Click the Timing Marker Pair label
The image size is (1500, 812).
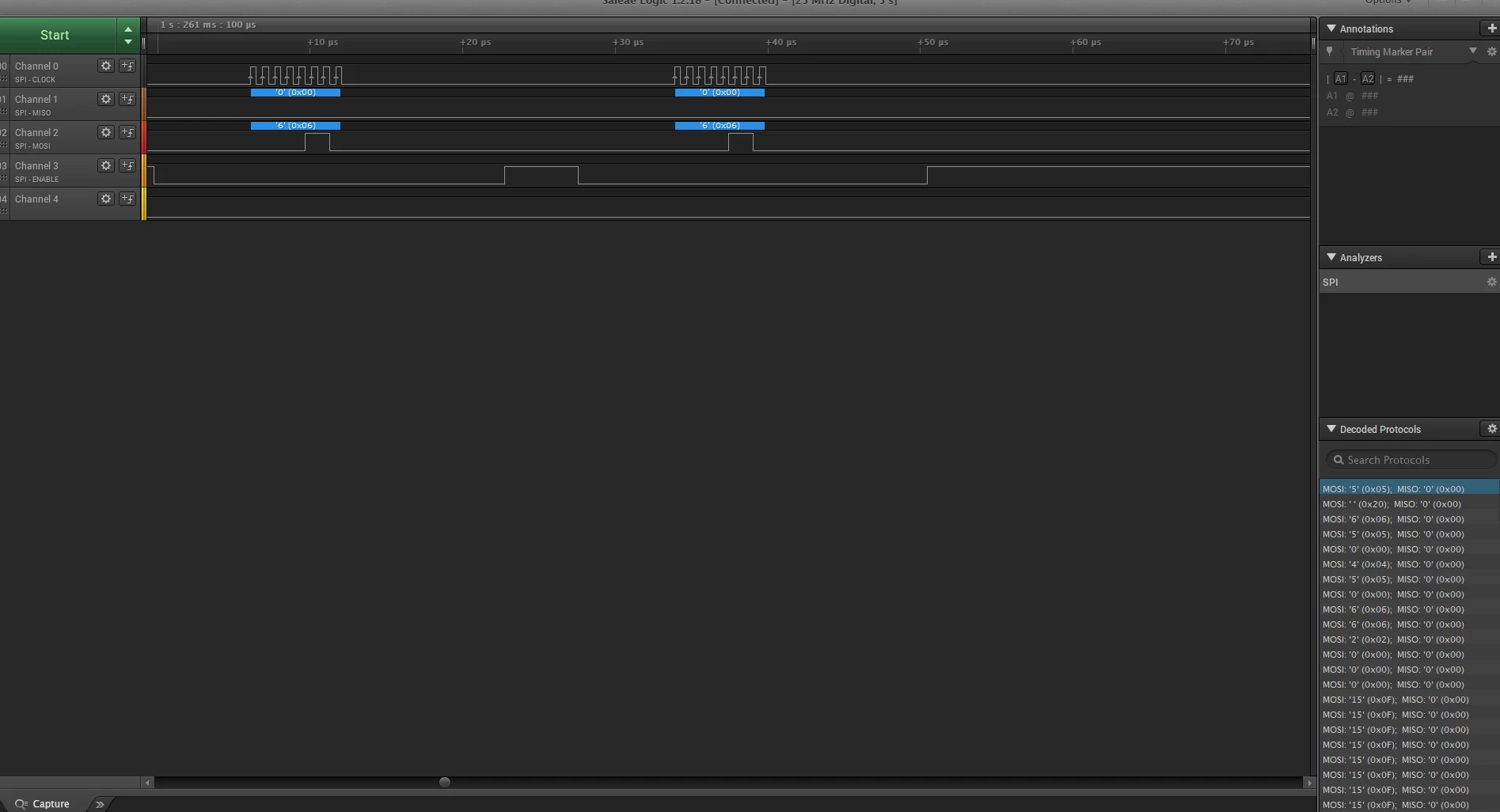coord(1392,51)
